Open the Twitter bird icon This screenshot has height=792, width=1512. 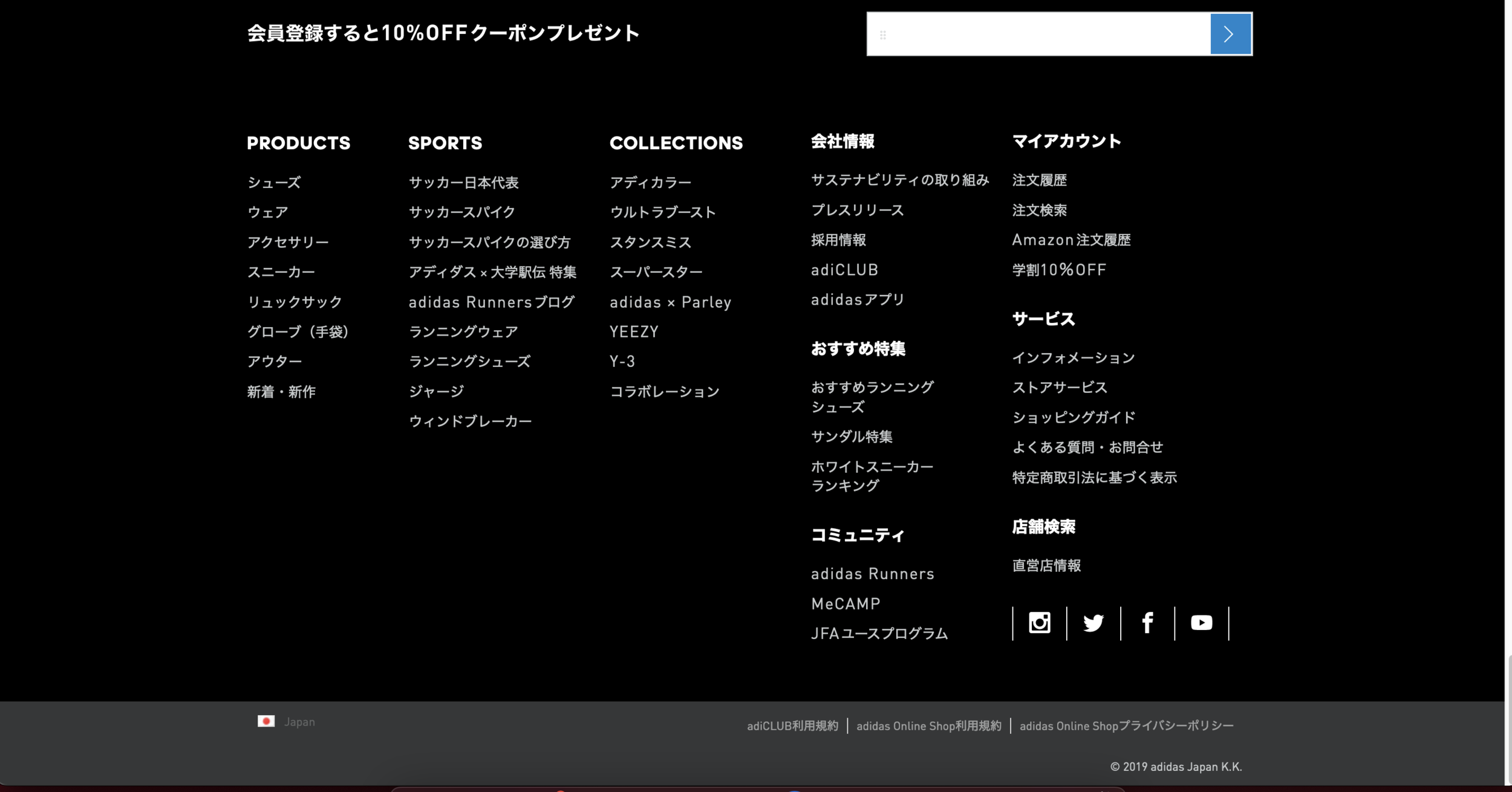(x=1093, y=623)
